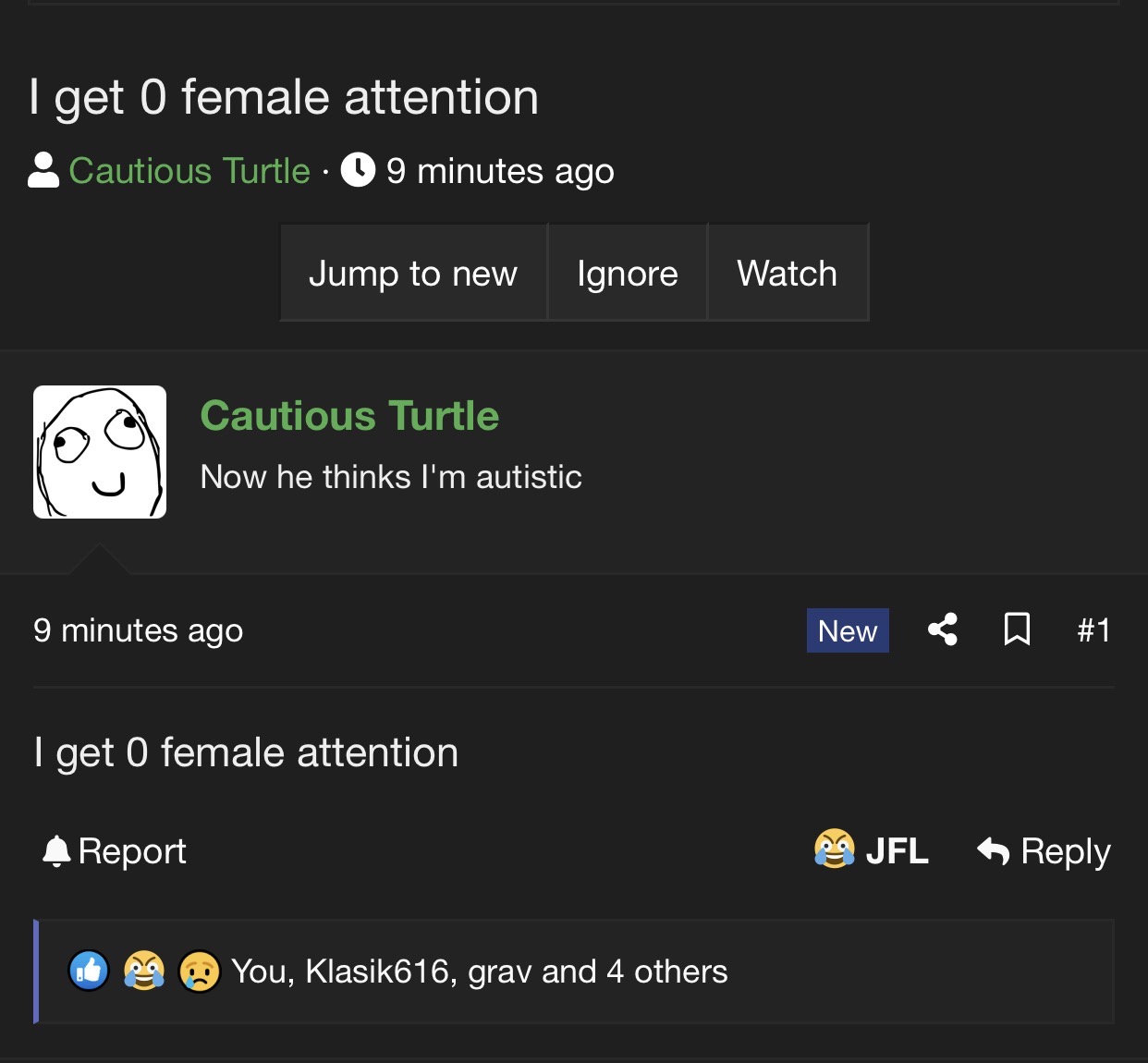Click the user silhouette icon under thread title
The width and height of the screenshot is (1148, 1063).
click(x=43, y=170)
